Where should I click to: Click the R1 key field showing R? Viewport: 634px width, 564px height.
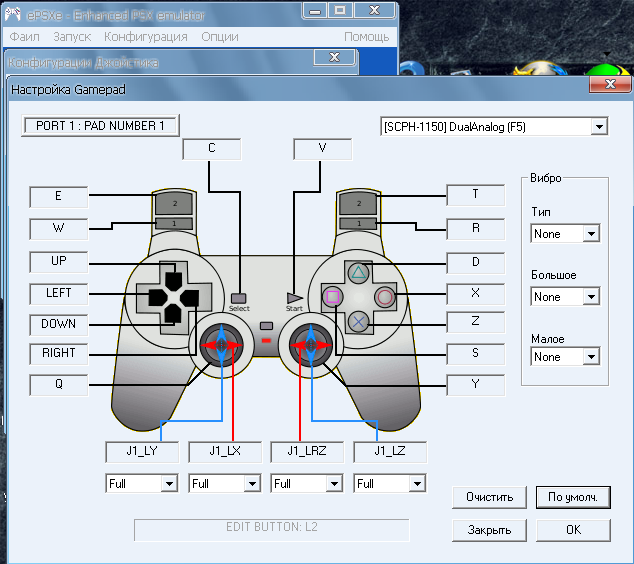pyautogui.click(x=476, y=229)
